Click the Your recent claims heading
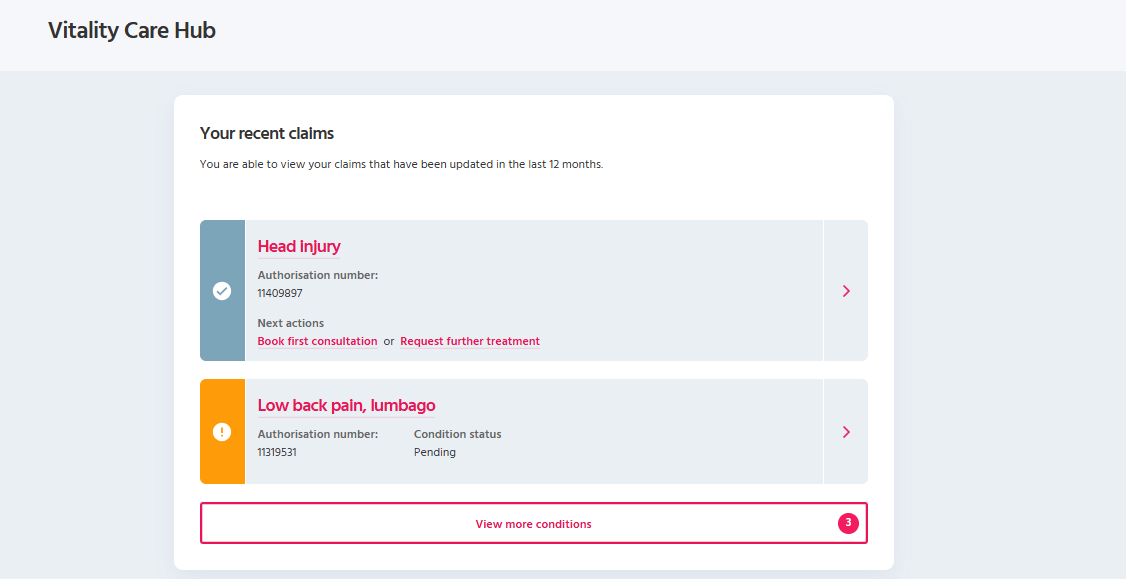Screen dimensions: 1126x579 coord(267,134)
